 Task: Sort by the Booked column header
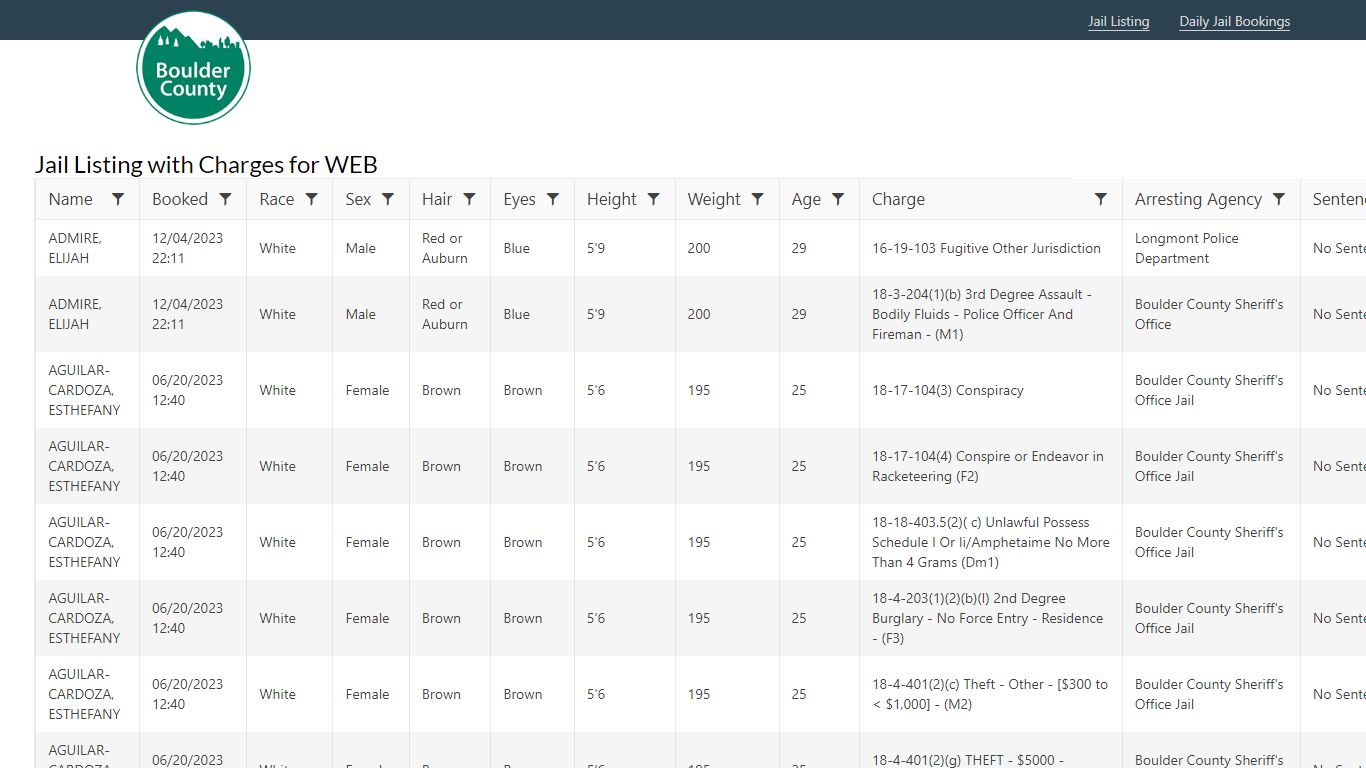point(180,199)
